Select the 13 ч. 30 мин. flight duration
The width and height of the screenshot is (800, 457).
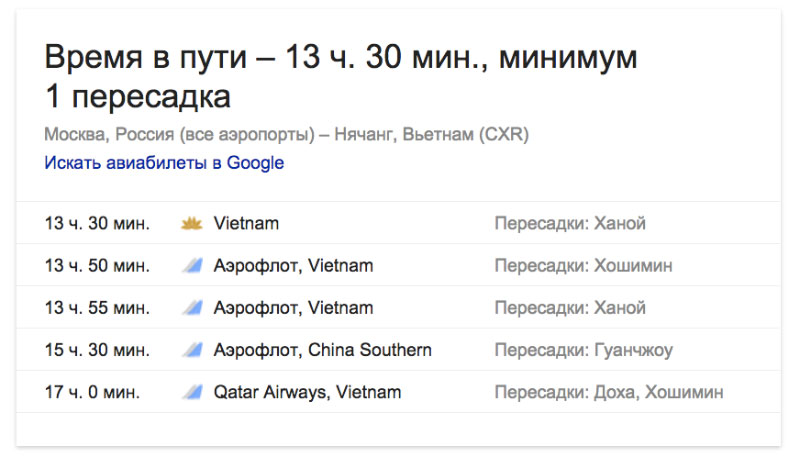coord(97,224)
